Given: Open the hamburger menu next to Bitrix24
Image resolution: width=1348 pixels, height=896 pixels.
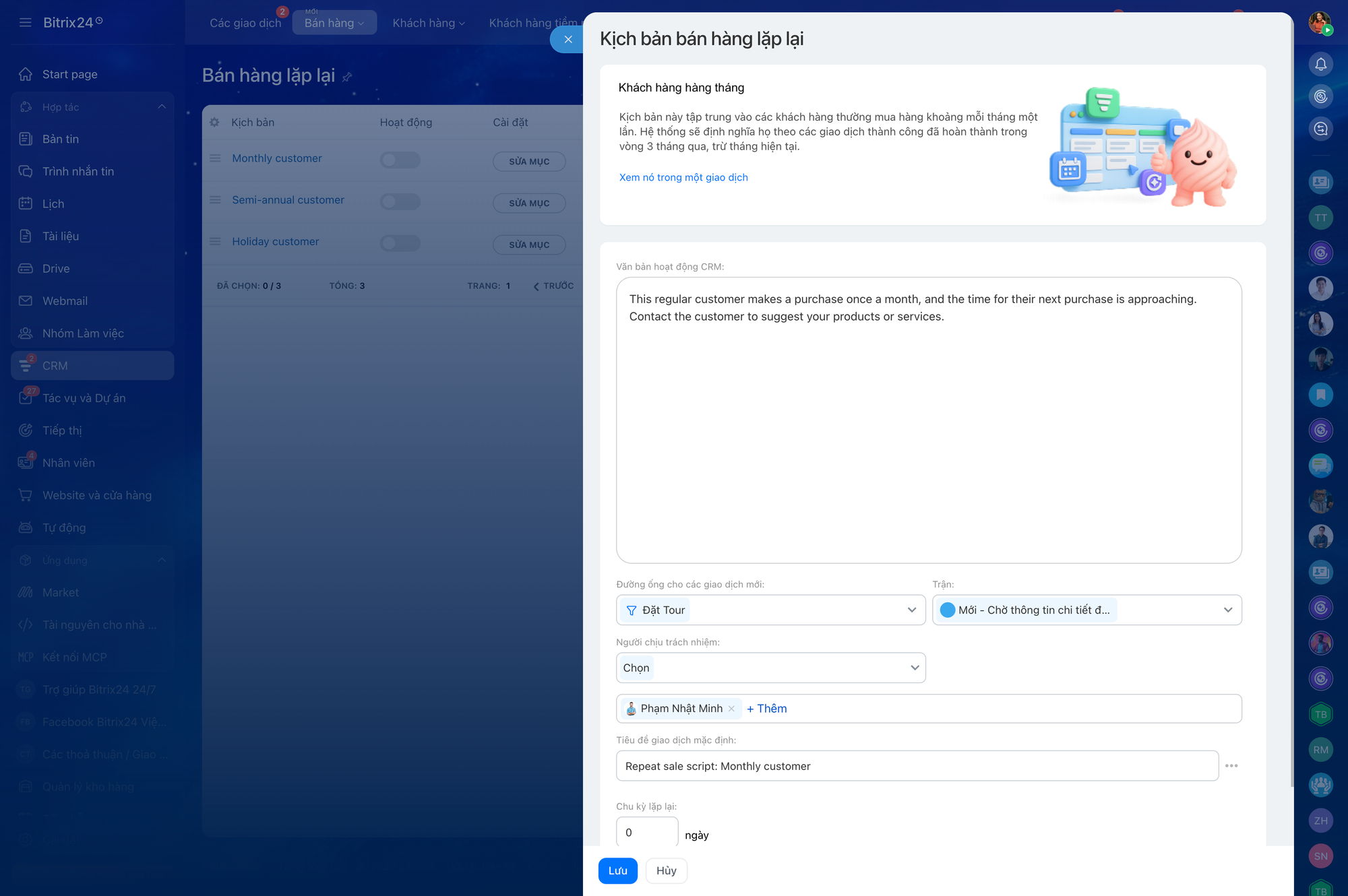Looking at the screenshot, I should [26, 22].
